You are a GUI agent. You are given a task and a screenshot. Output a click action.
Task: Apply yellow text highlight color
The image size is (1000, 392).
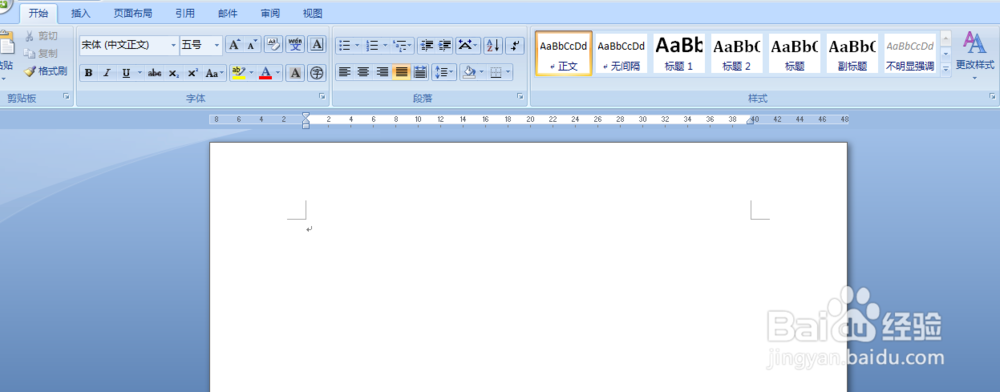coord(239,73)
